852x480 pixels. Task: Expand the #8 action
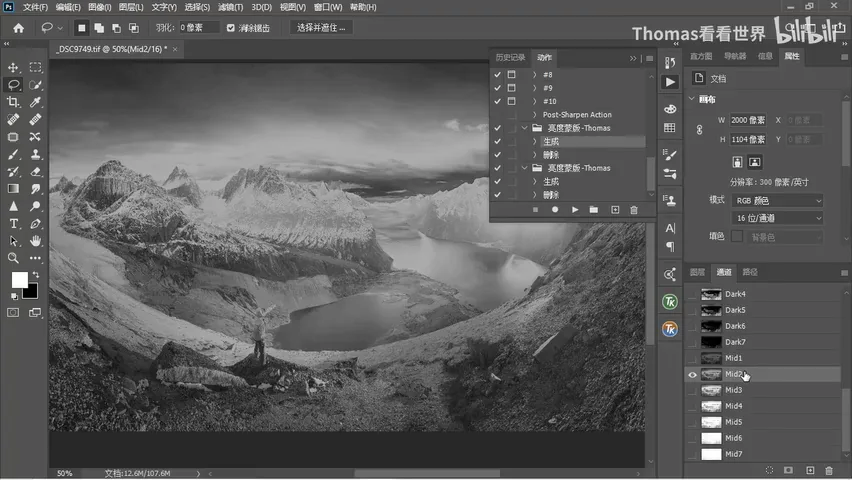tap(535, 74)
